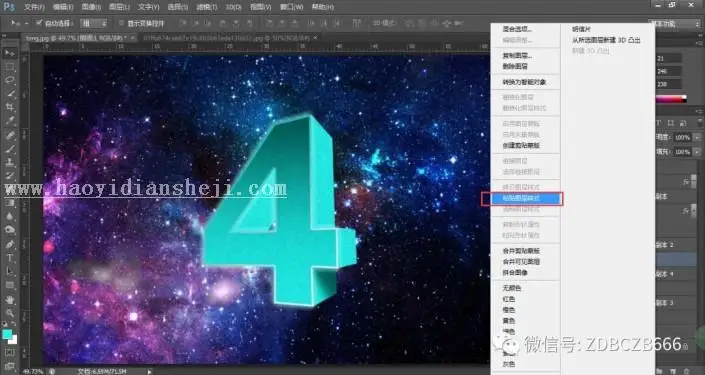
Task: Select the History Brush tool
Action: click(x=9, y=176)
